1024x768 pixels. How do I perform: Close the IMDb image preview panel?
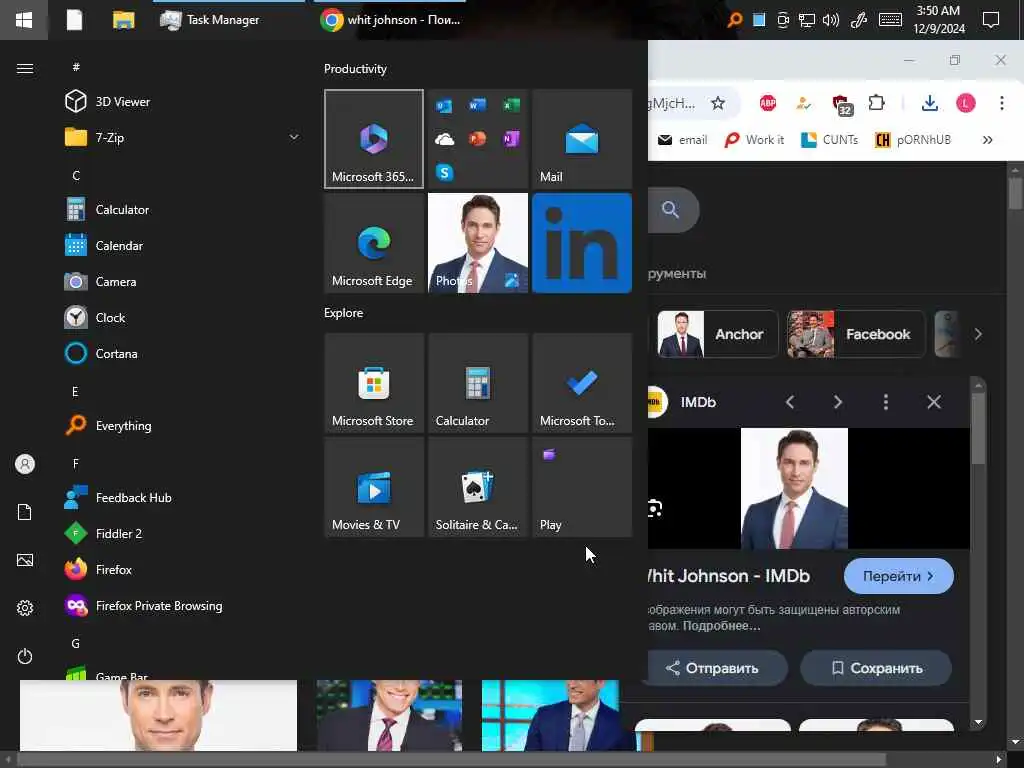(934, 402)
